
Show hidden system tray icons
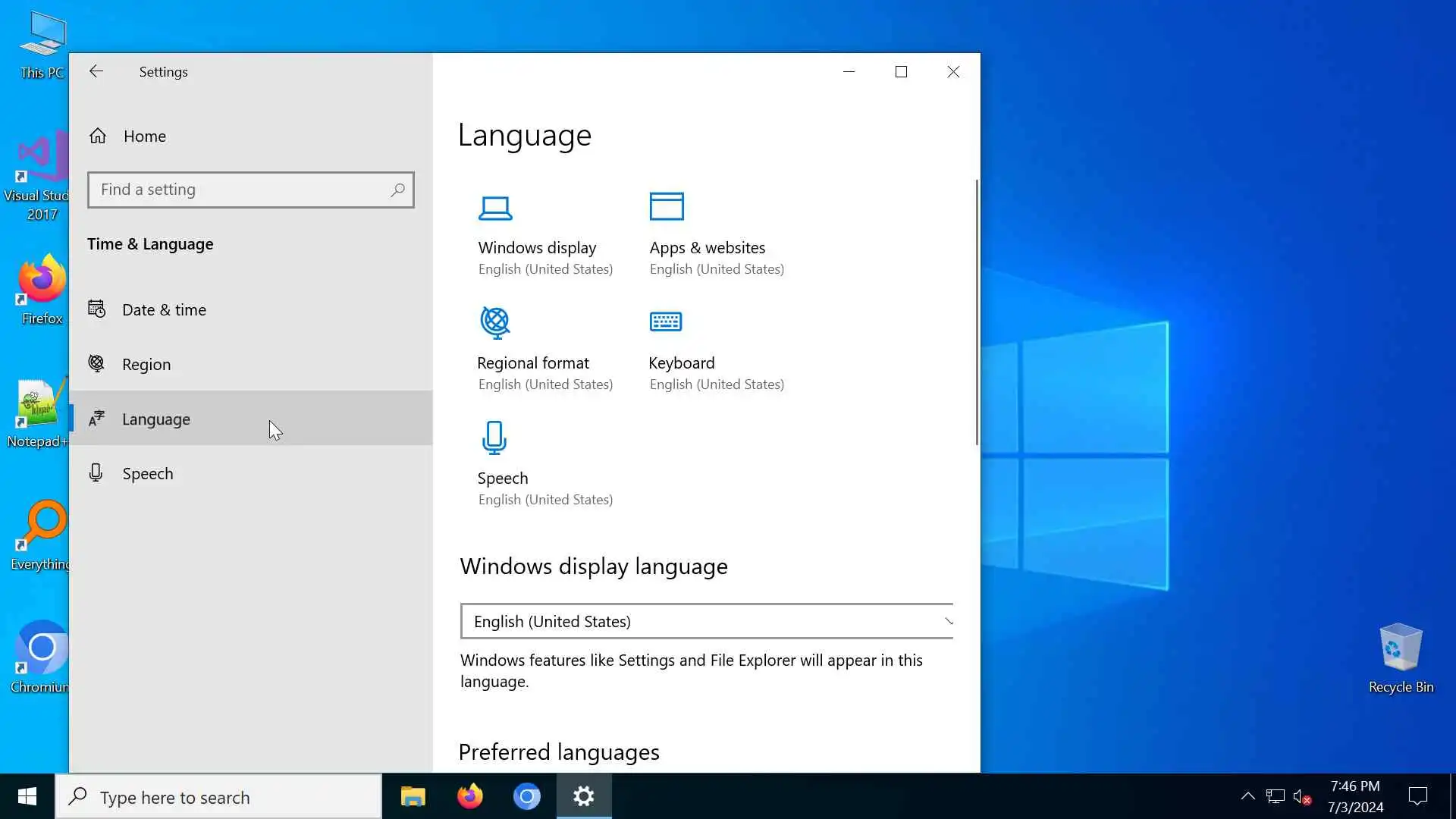point(1247,796)
